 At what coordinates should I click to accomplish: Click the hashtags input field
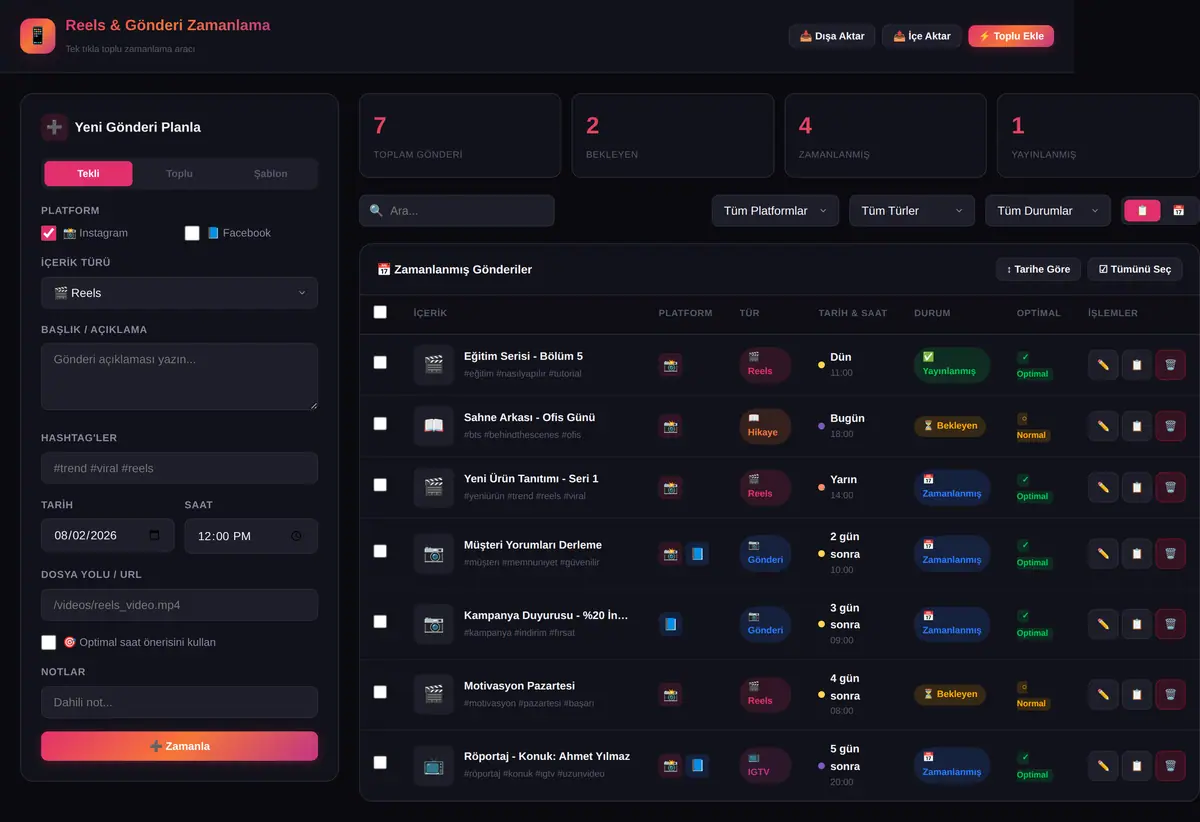point(180,468)
